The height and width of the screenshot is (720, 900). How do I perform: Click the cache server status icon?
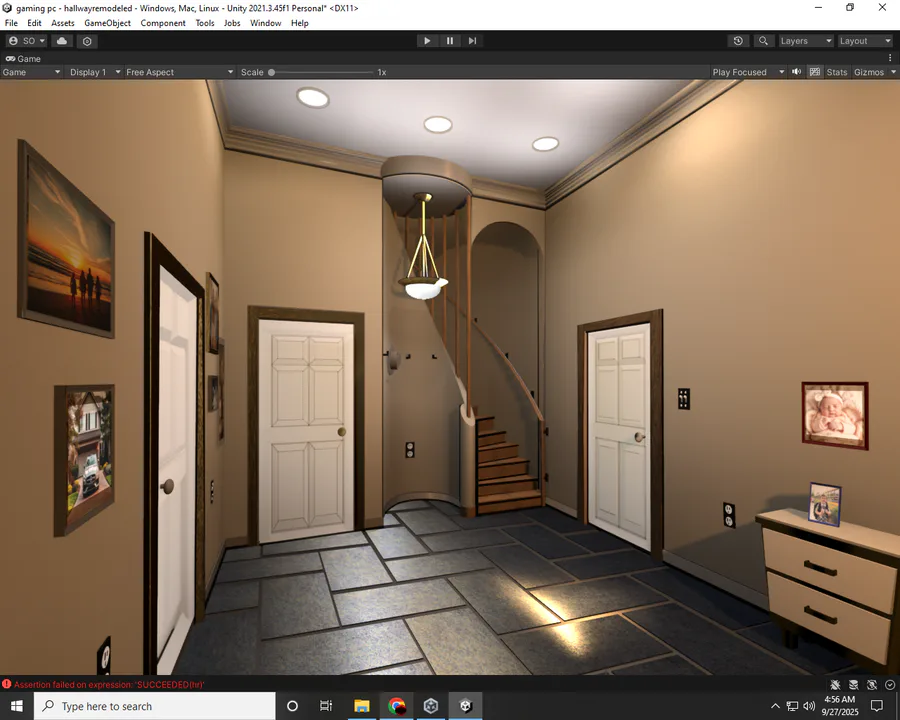(x=854, y=684)
